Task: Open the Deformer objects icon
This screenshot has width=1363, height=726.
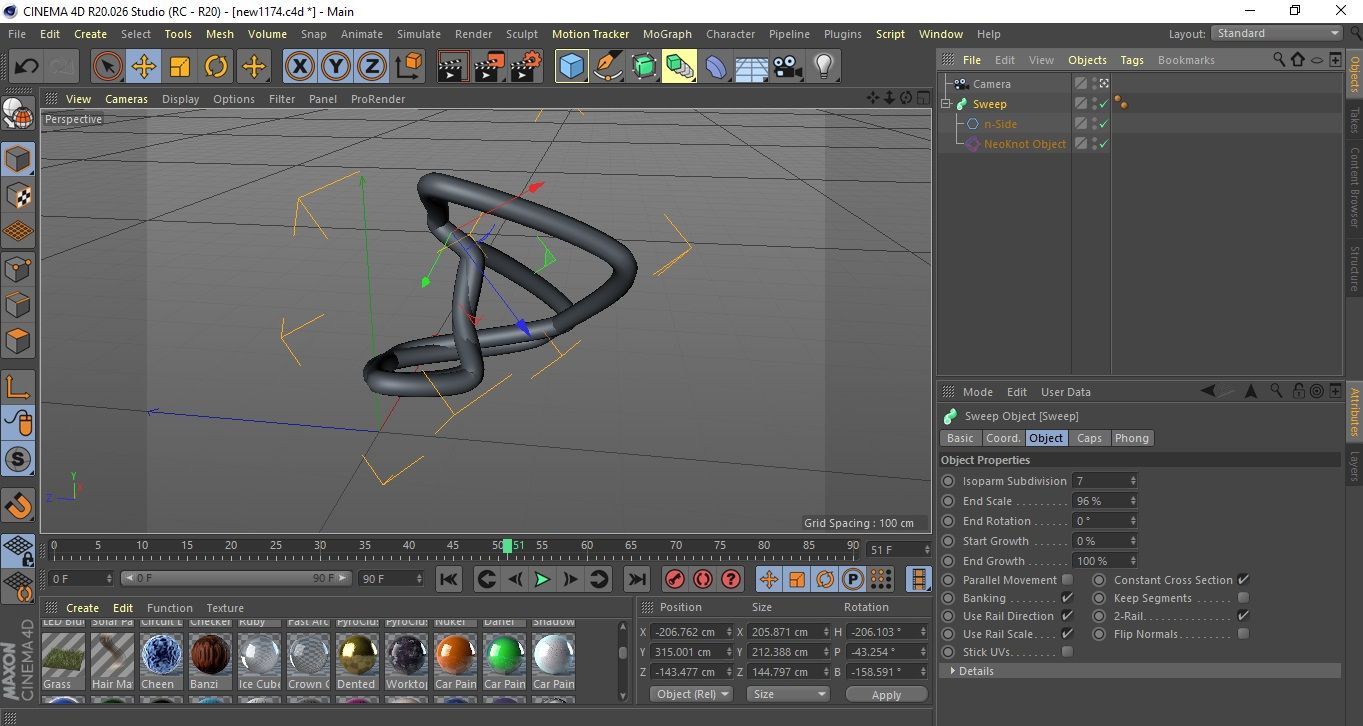Action: click(x=716, y=67)
